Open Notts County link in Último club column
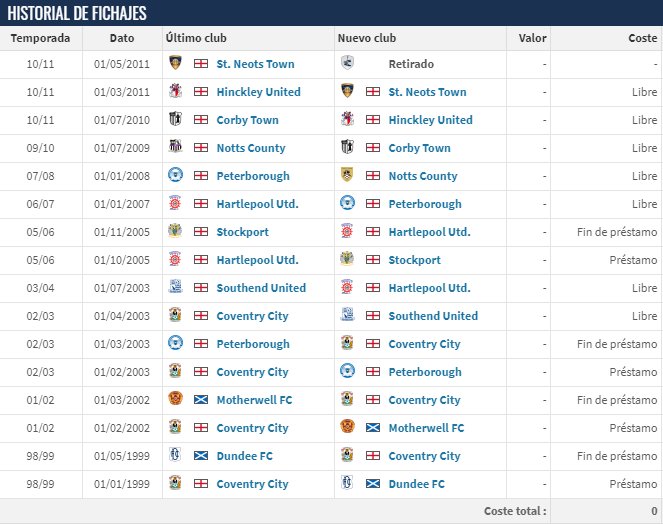 251,148
